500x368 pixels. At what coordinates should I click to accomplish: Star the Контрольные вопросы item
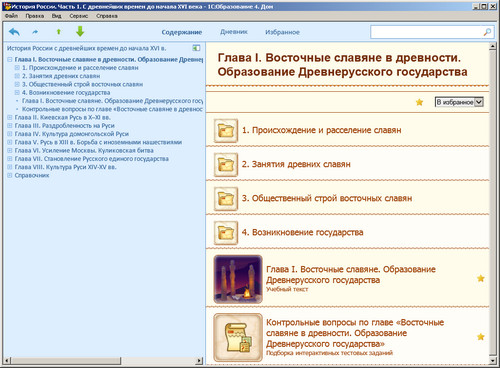tap(481, 337)
